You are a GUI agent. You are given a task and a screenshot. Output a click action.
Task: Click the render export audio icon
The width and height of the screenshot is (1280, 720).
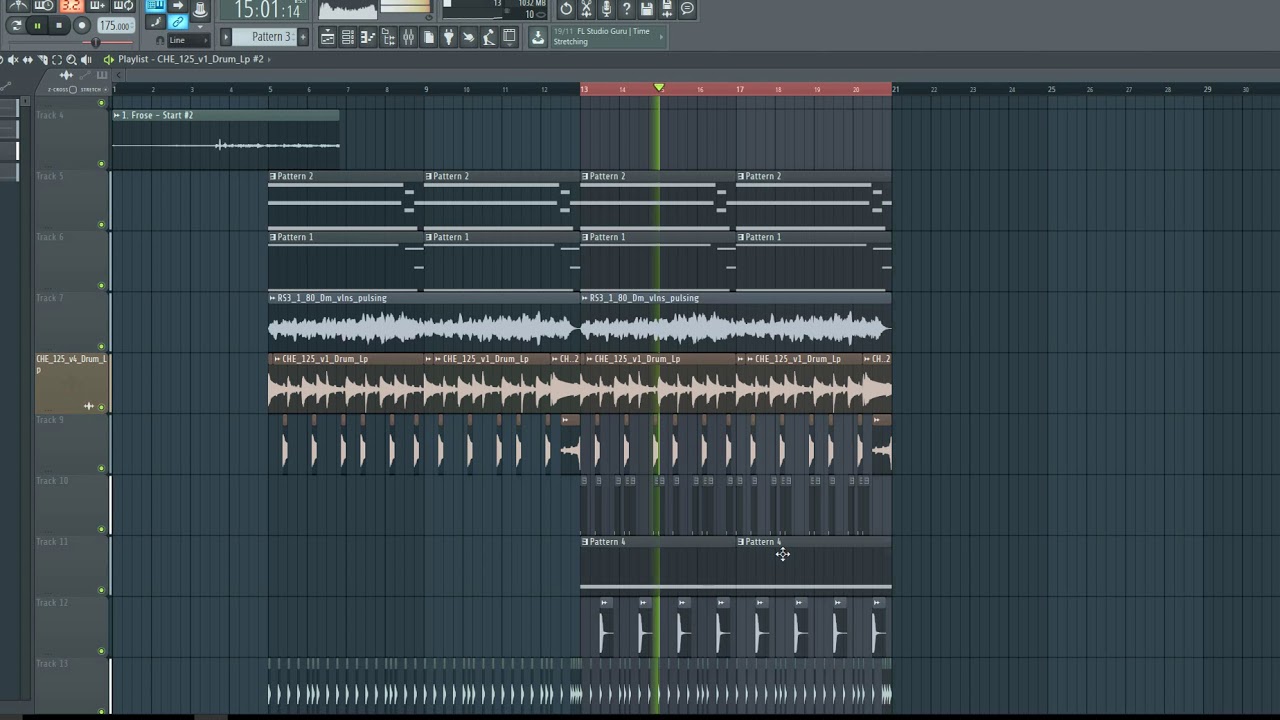[x=667, y=9]
